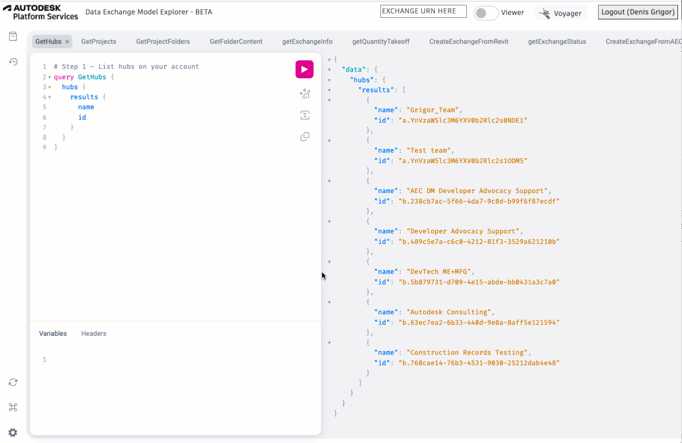
Task: Open keyboard shortcuts command icon
Action: click(13, 407)
